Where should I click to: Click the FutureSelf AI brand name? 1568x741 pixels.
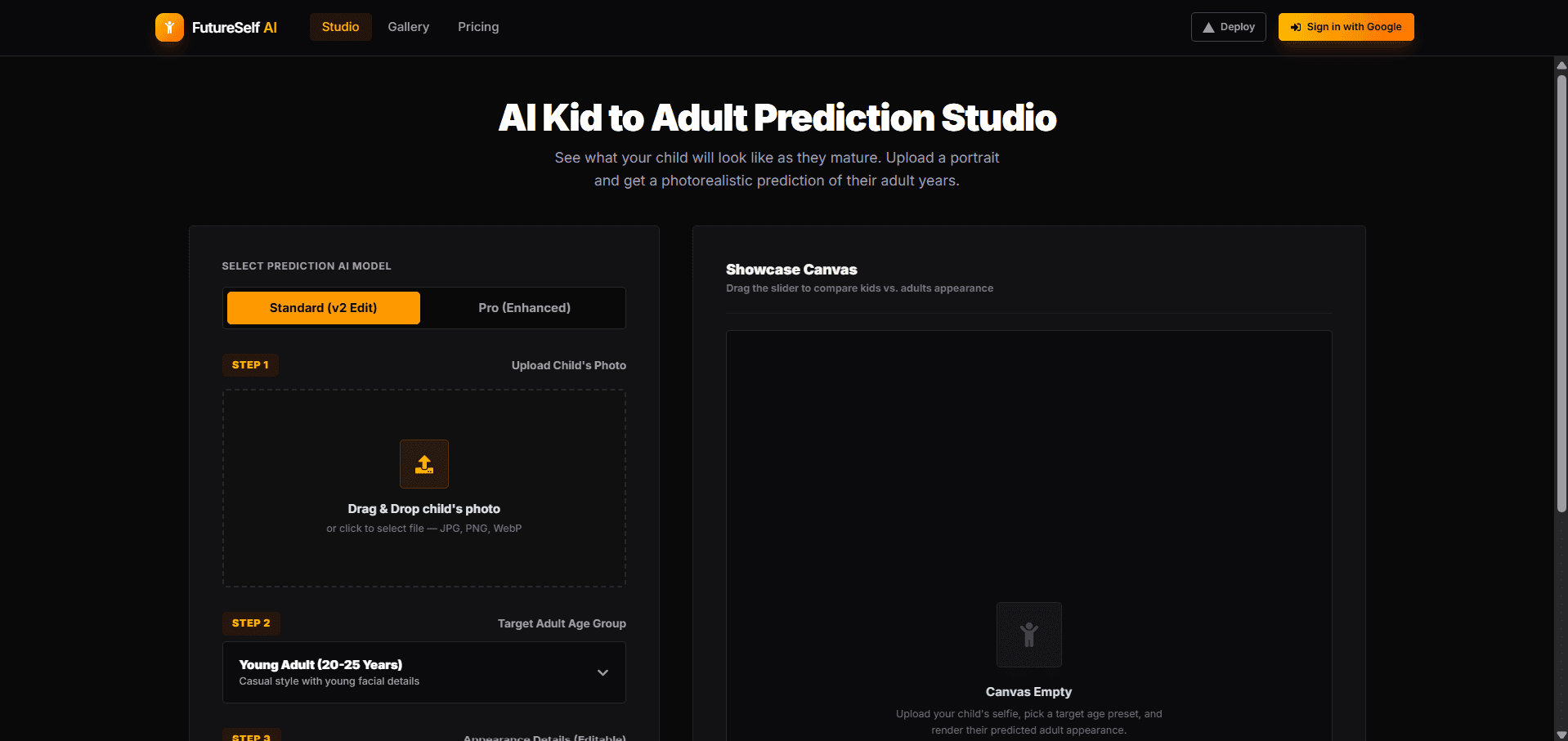(x=235, y=28)
